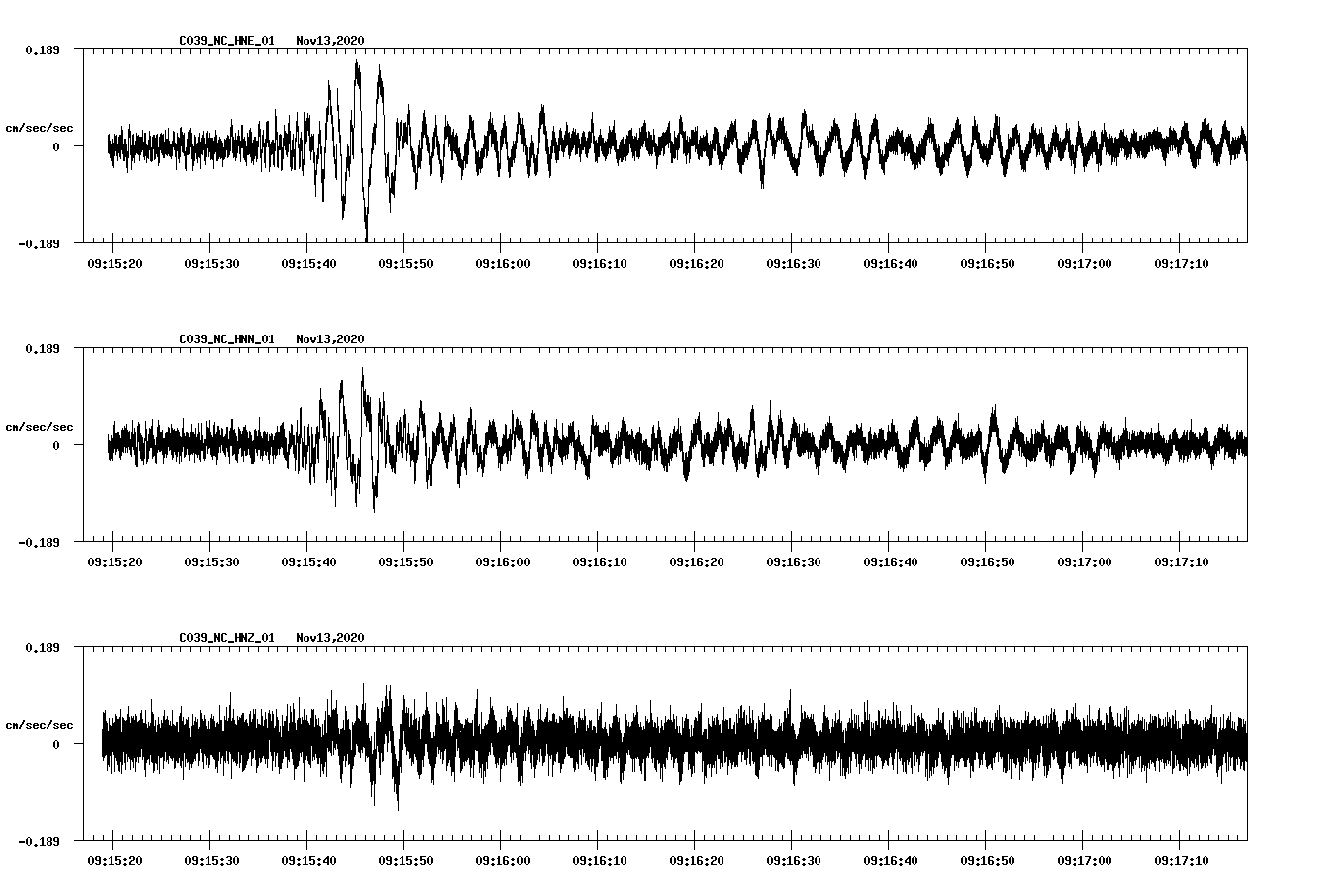Click the cm/sec/sec unit label on top plot
This screenshot has height=896, width=1317.
(40, 126)
